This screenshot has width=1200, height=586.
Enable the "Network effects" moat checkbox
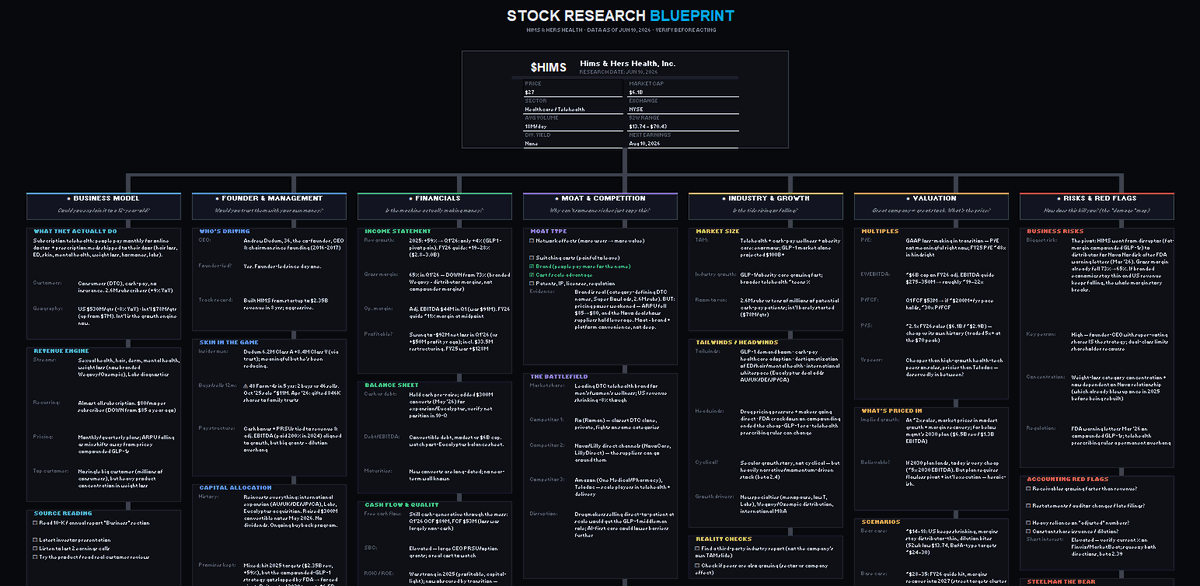pos(530,241)
